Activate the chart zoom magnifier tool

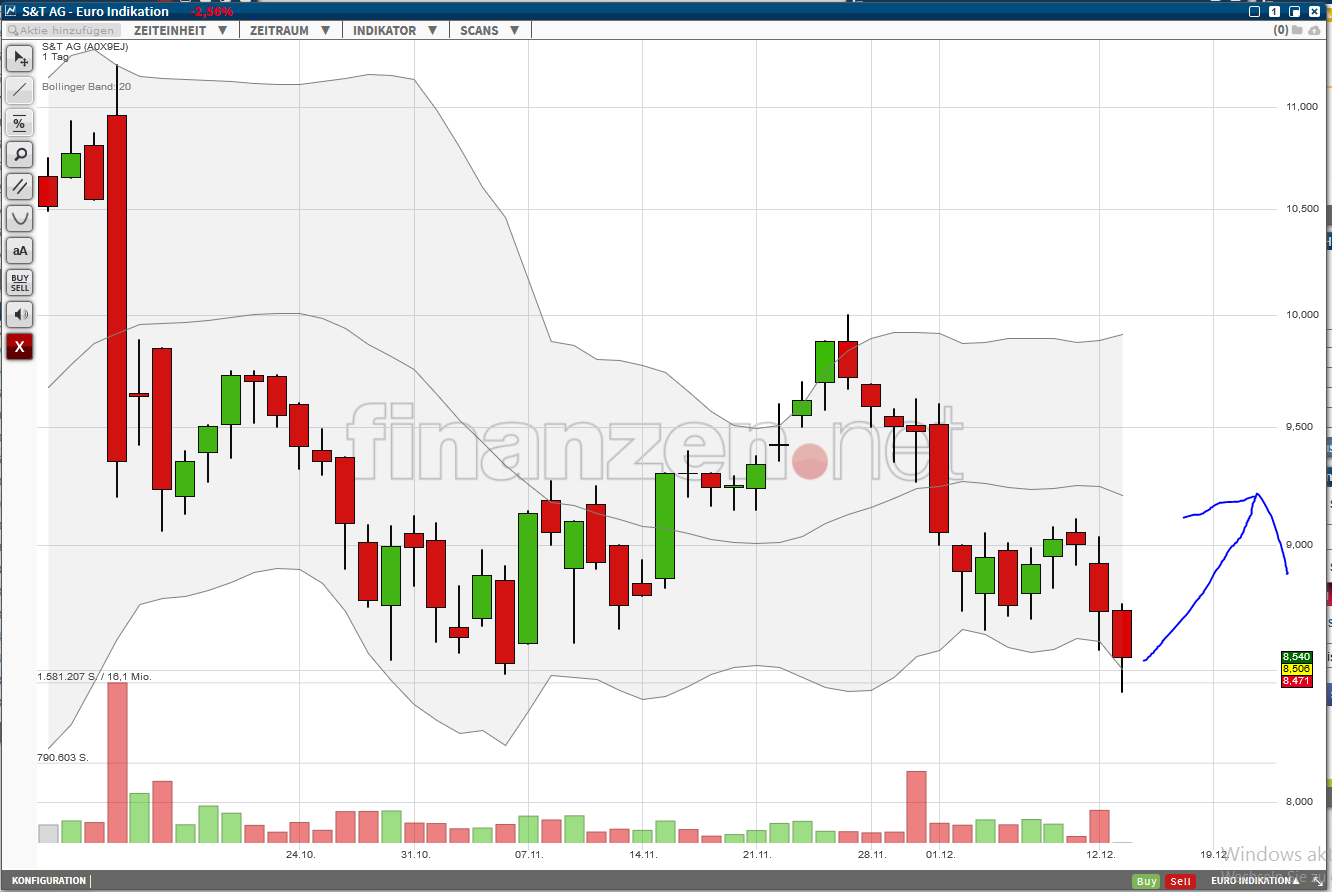(19, 154)
